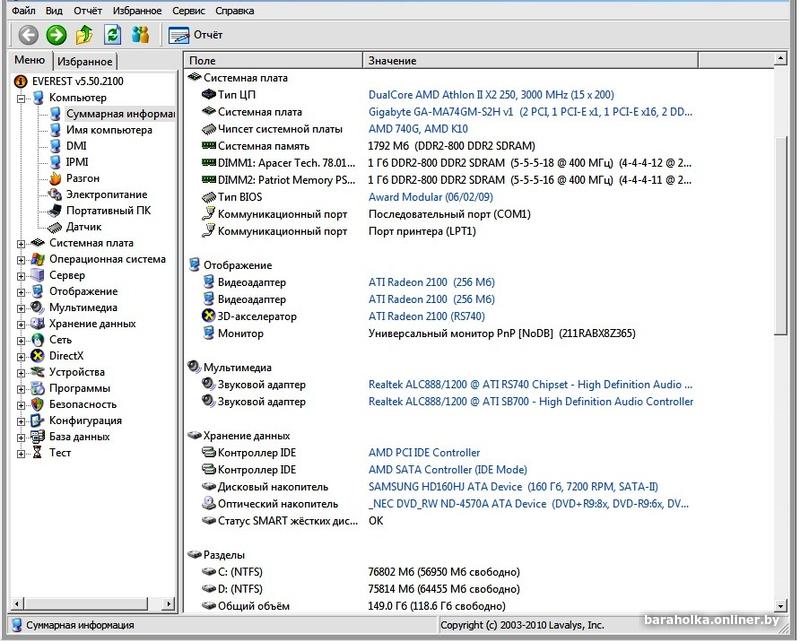Select Разгон flame item in tree

[x=82, y=178]
